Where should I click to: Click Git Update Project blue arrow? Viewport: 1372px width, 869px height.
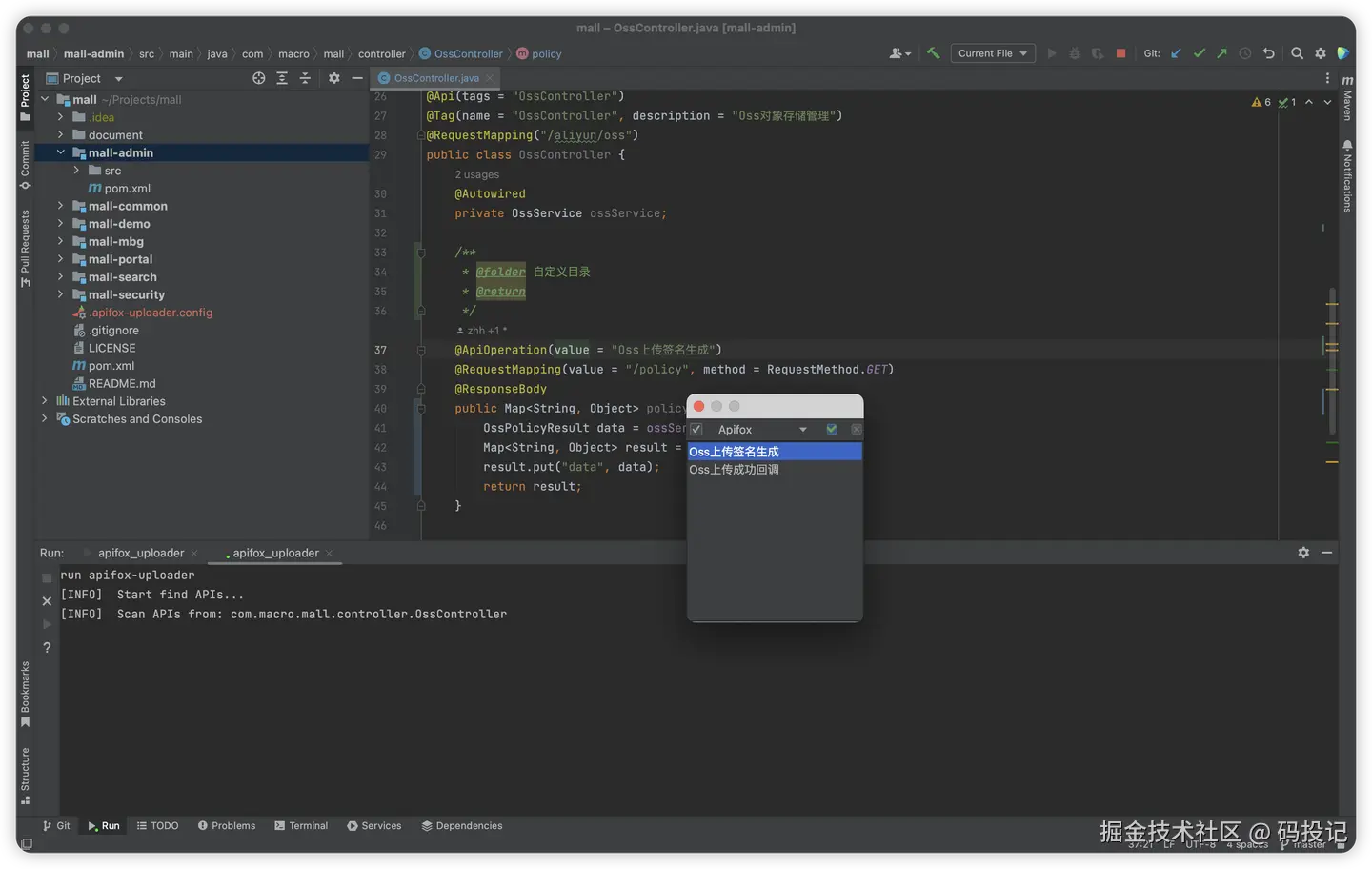click(1176, 53)
